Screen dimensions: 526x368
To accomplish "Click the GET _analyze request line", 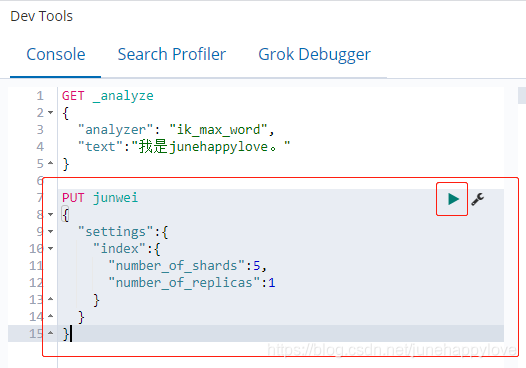I will pyautogui.click(x=108, y=96).
